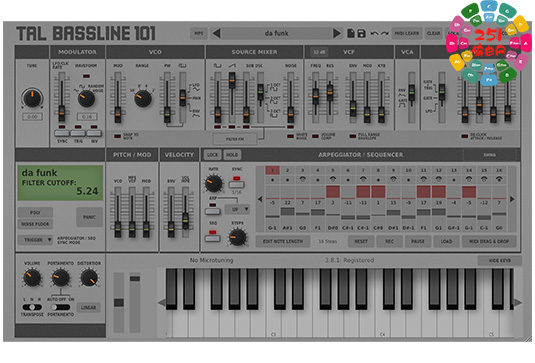Open the arpeggiator UP mode dropdown
535x363 pixels.
pos(237,209)
